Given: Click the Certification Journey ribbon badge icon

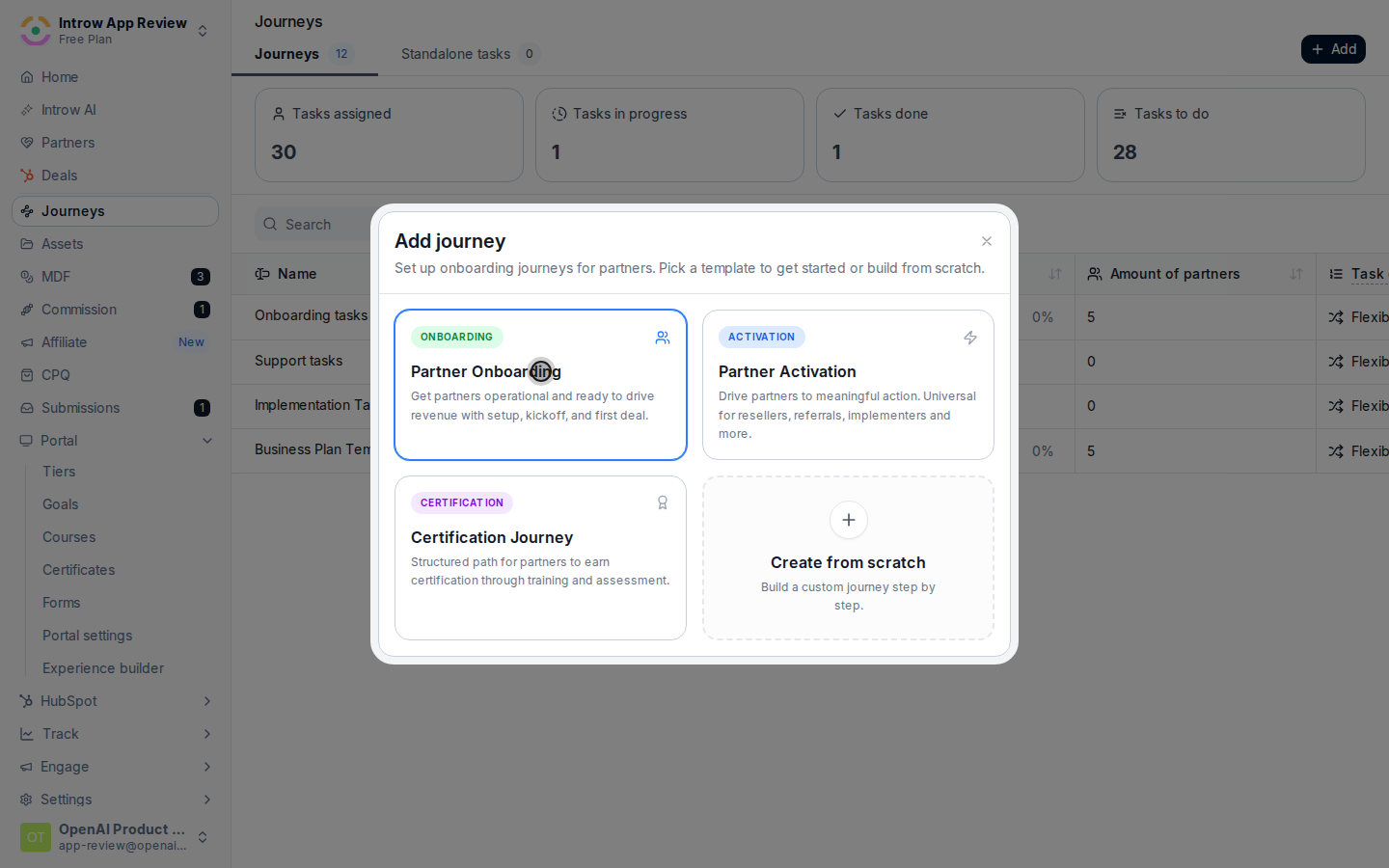Looking at the screenshot, I should point(663,502).
